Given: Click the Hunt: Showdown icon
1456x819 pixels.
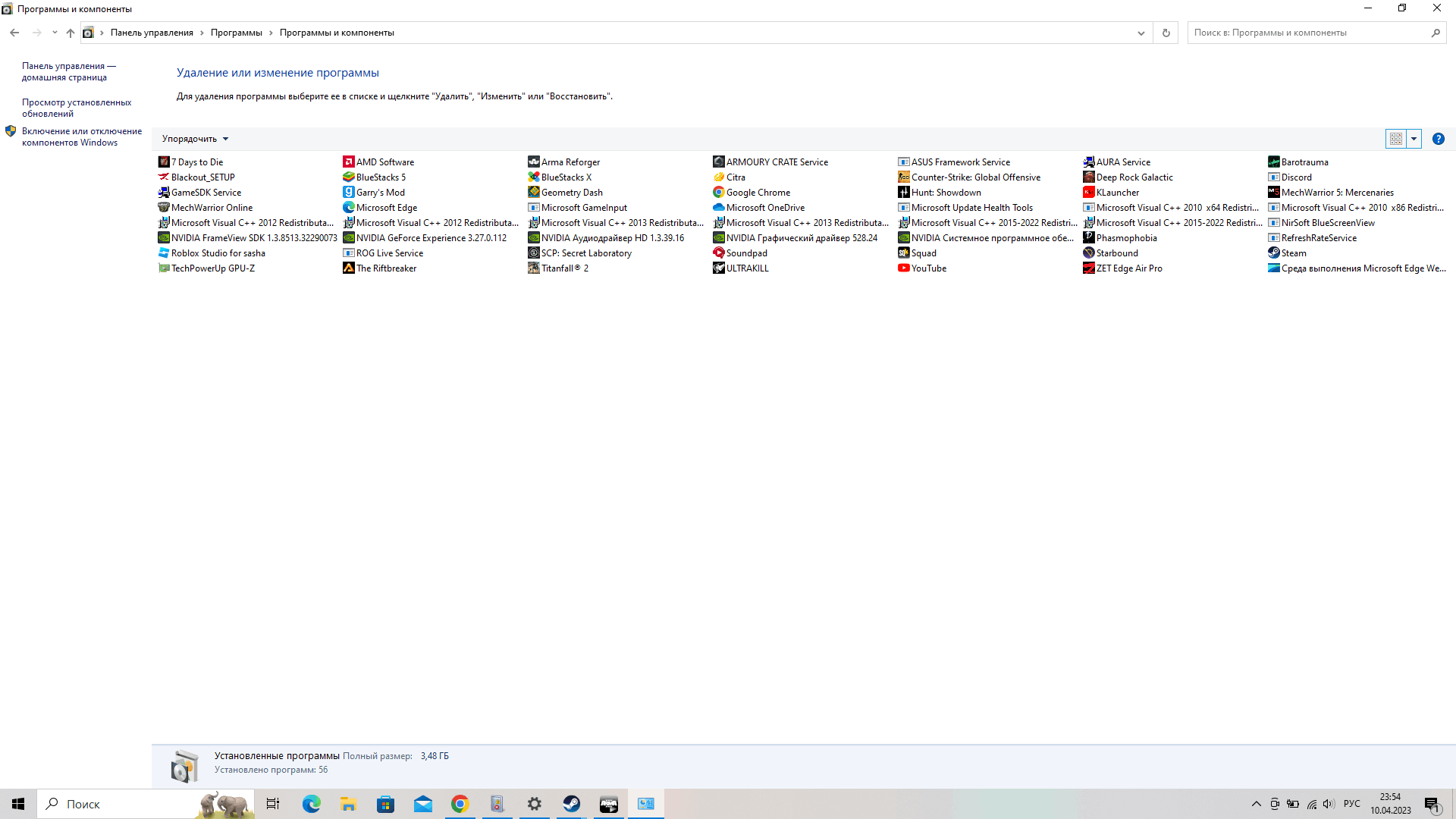Looking at the screenshot, I should pyautogui.click(x=904, y=192).
